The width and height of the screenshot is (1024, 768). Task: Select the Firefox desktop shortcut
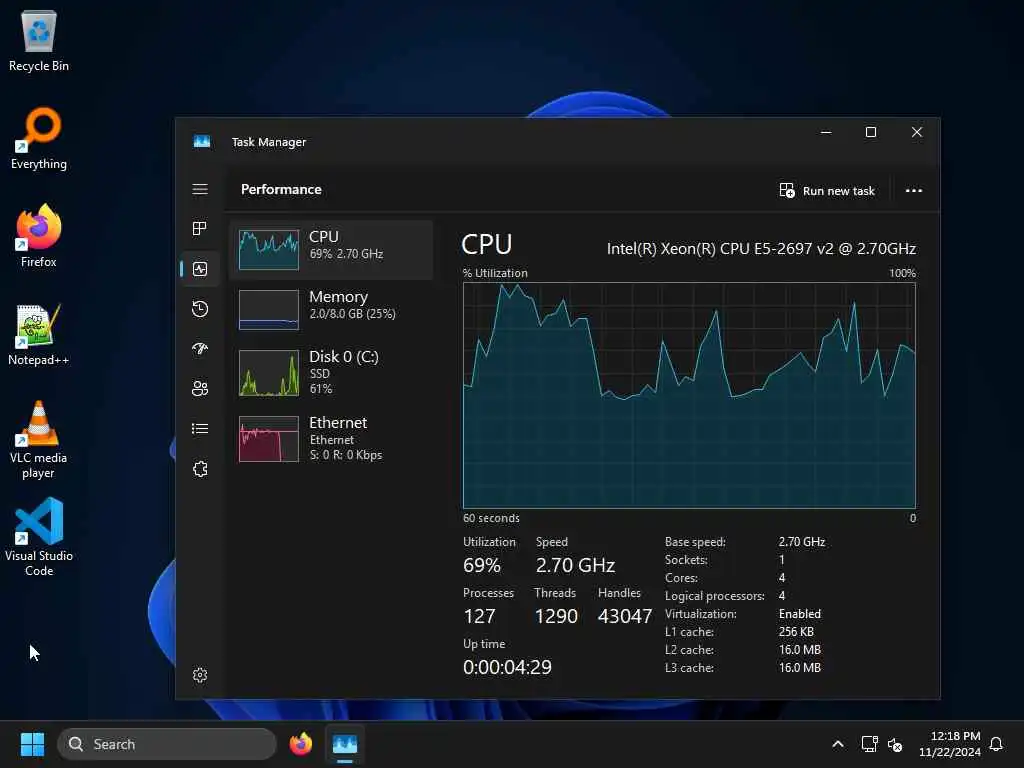tap(39, 236)
